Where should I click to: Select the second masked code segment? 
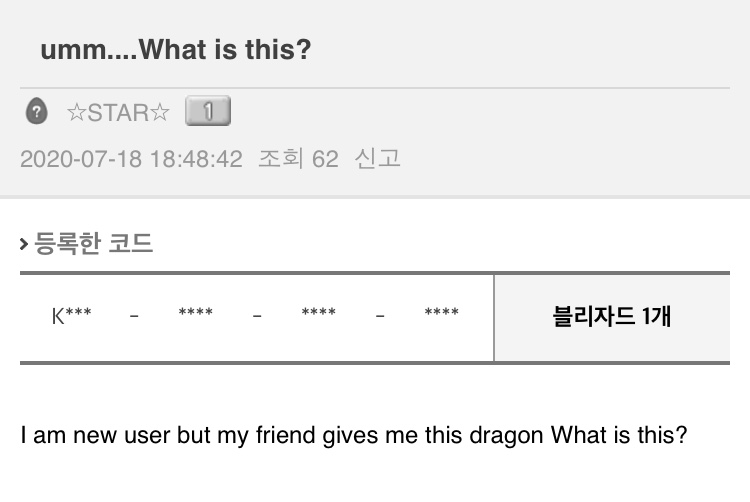[195, 317]
